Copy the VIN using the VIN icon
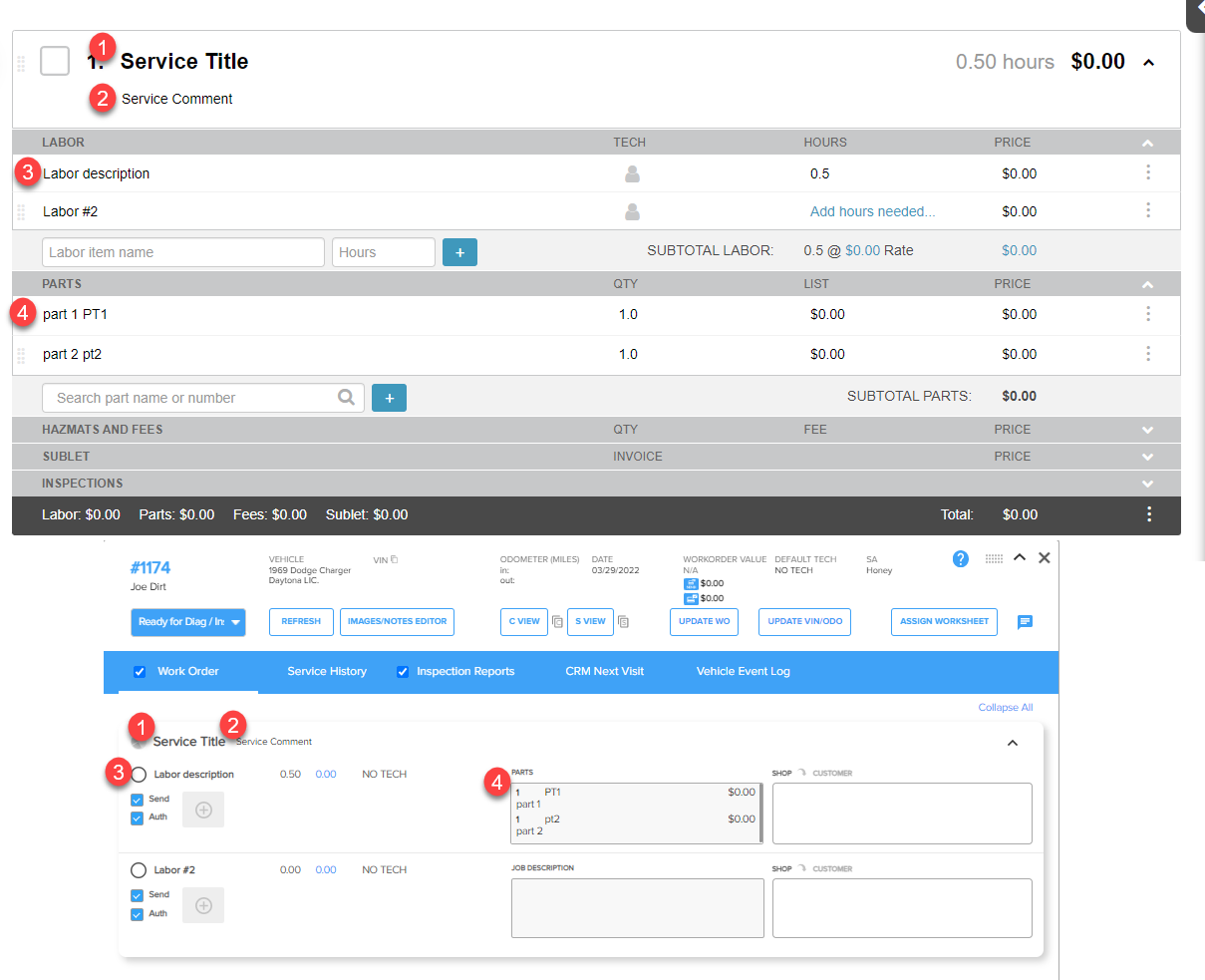 coord(394,559)
